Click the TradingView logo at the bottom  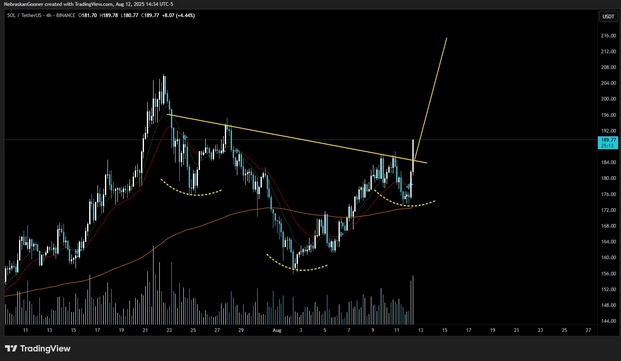(x=38, y=349)
